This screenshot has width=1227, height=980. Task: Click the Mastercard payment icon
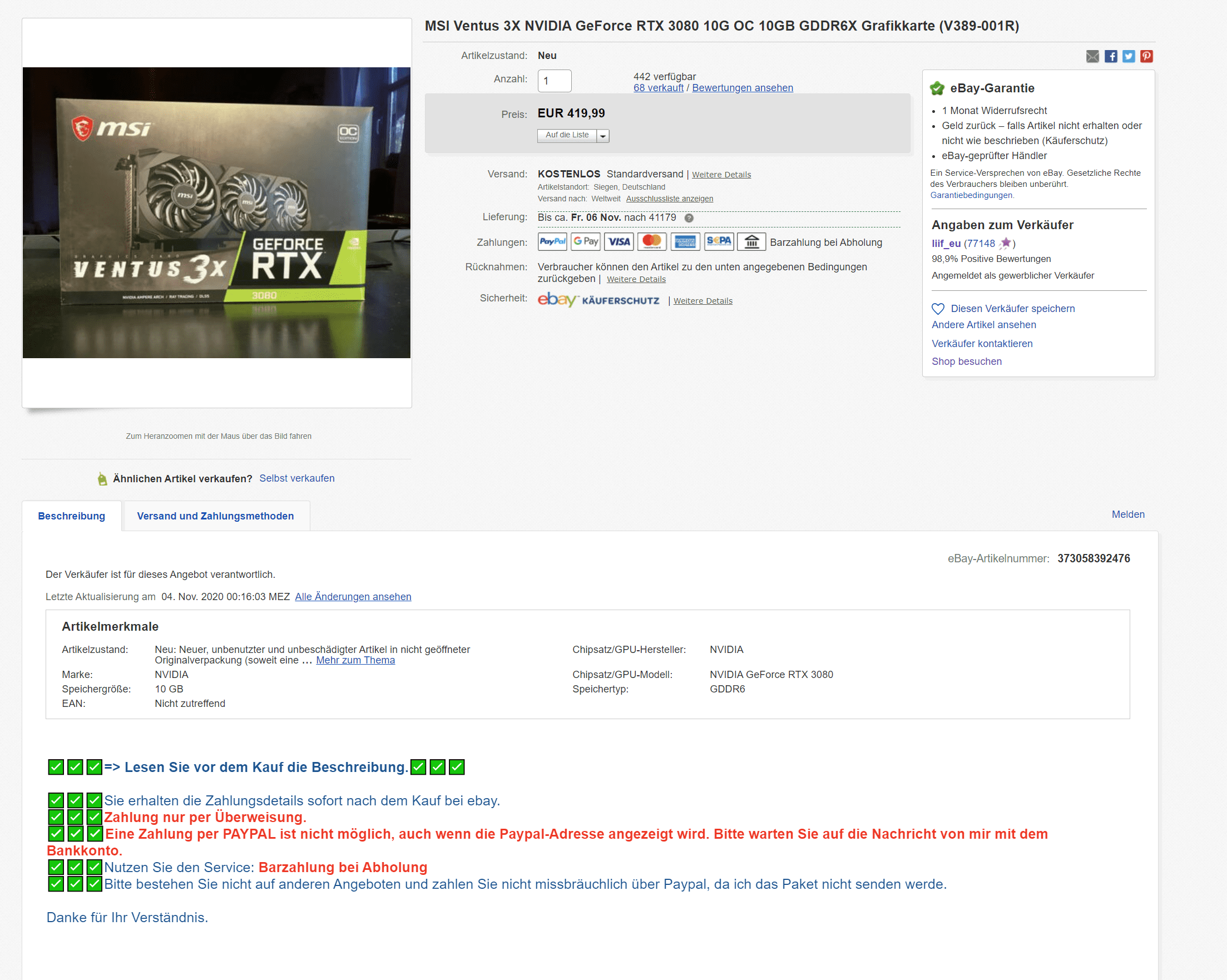(652, 242)
